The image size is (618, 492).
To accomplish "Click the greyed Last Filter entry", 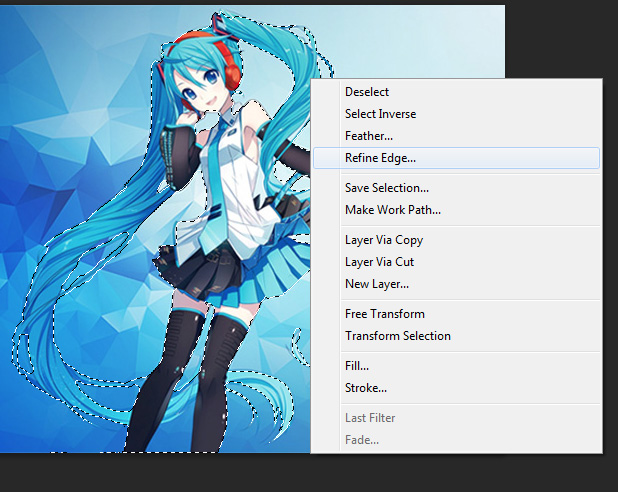I will click(456, 418).
